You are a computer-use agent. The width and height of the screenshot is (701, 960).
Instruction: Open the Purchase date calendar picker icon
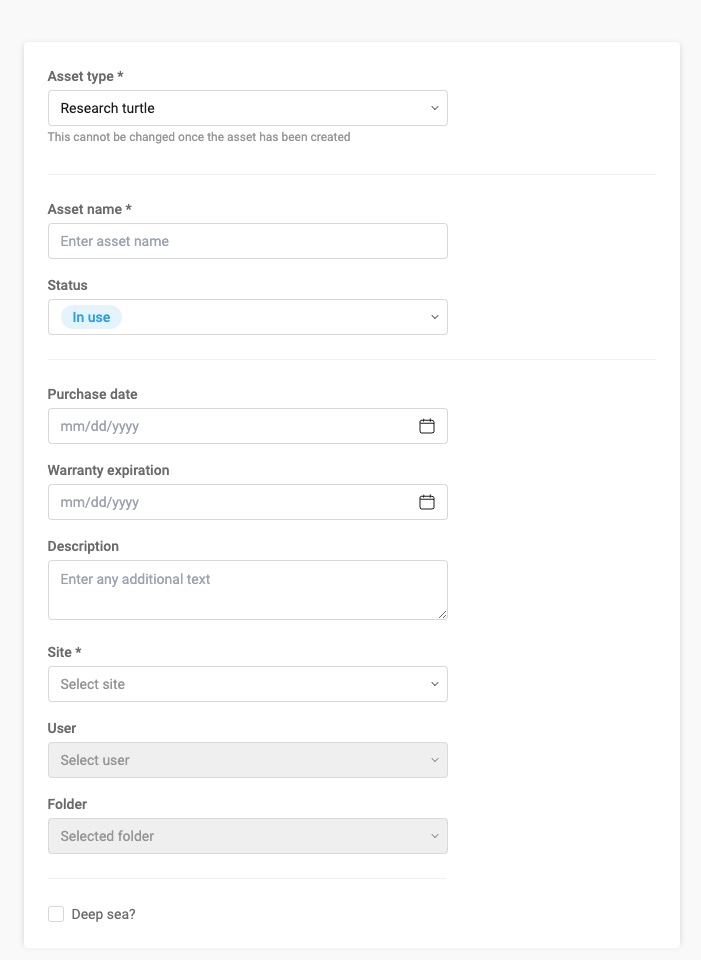click(x=427, y=426)
